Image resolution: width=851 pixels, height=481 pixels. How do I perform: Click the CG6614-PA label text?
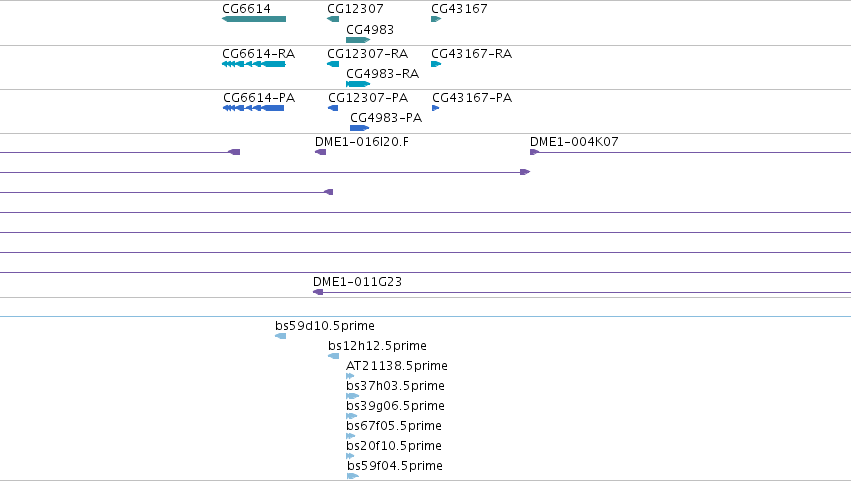(x=259, y=98)
